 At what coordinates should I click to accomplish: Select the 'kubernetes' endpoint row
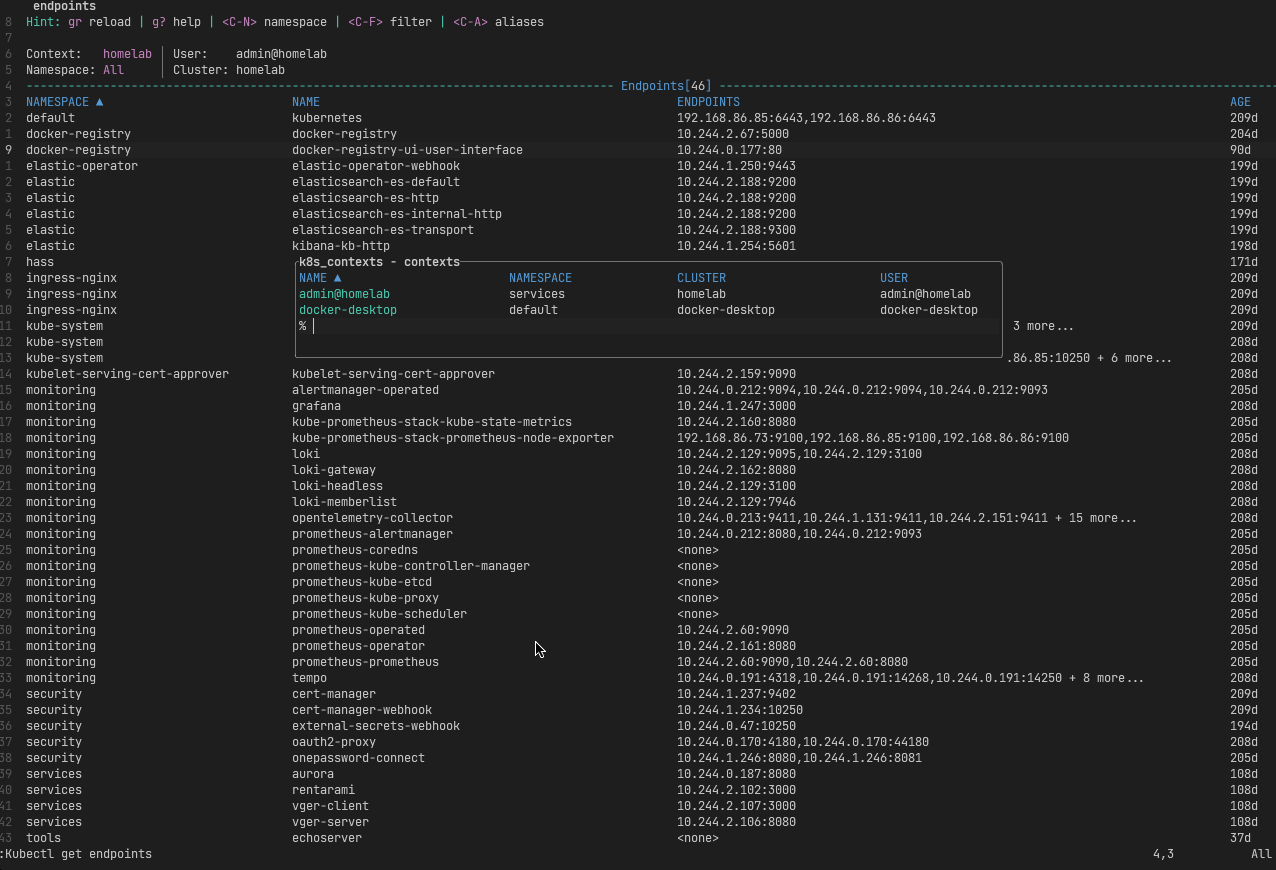(638, 118)
